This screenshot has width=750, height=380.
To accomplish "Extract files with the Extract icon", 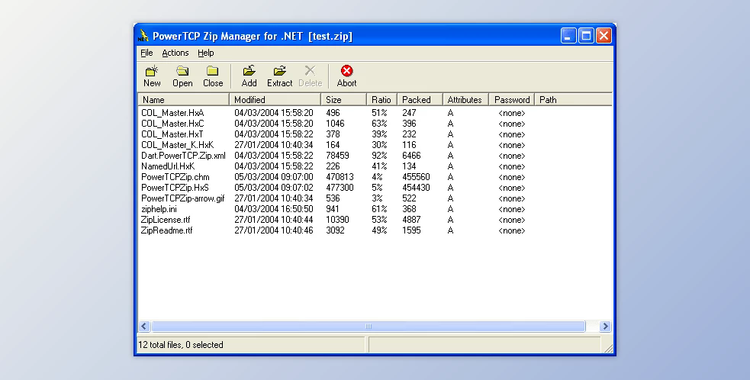I will click(x=280, y=76).
